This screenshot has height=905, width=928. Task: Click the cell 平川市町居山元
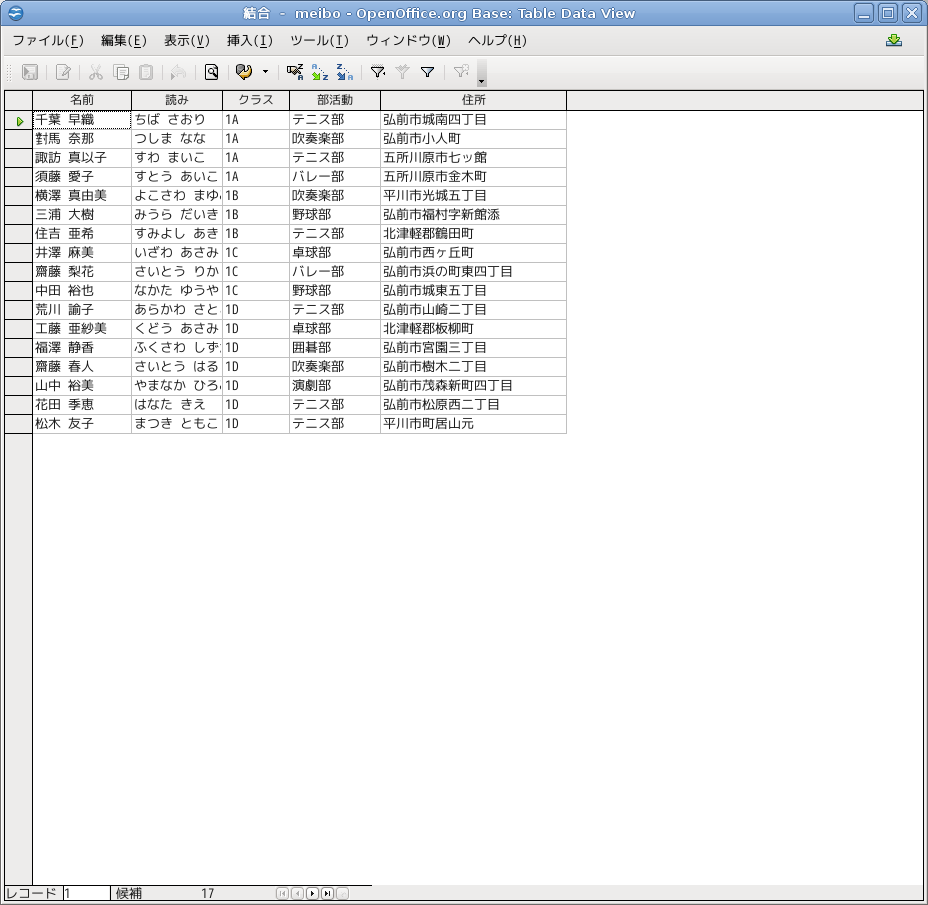(473, 424)
